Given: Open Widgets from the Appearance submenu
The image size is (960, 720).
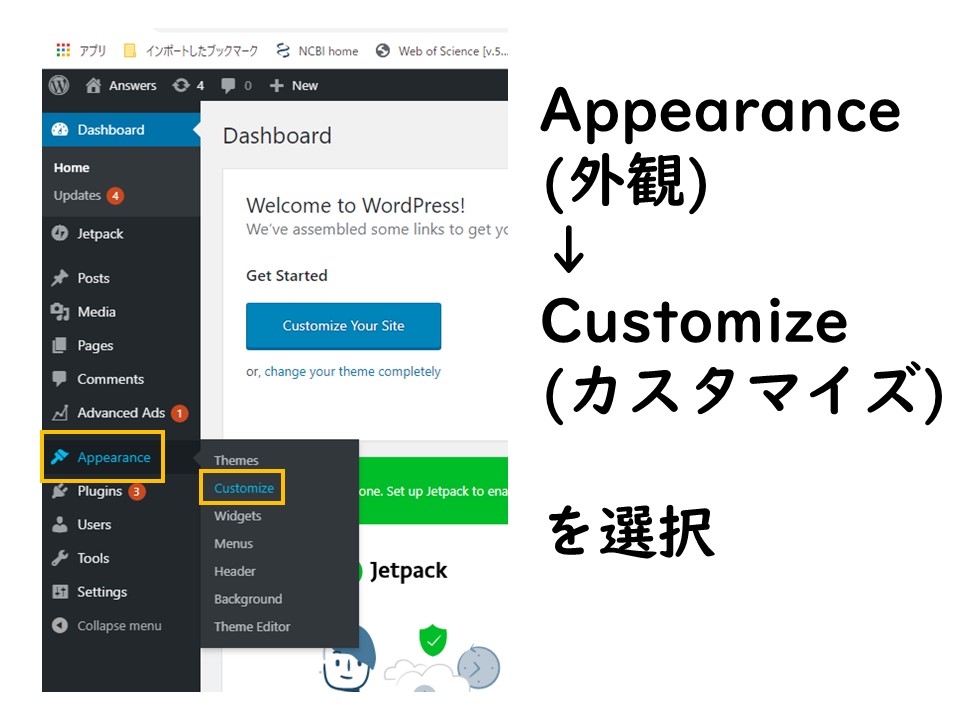Looking at the screenshot, I should pyautogui.click(x=238, y=516).
